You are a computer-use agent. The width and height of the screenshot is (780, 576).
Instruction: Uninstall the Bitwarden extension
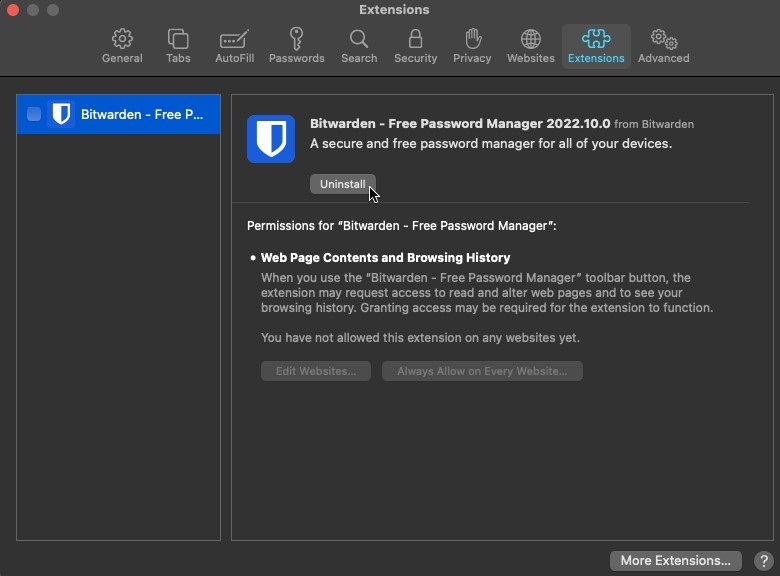click(x=342, y=184)
